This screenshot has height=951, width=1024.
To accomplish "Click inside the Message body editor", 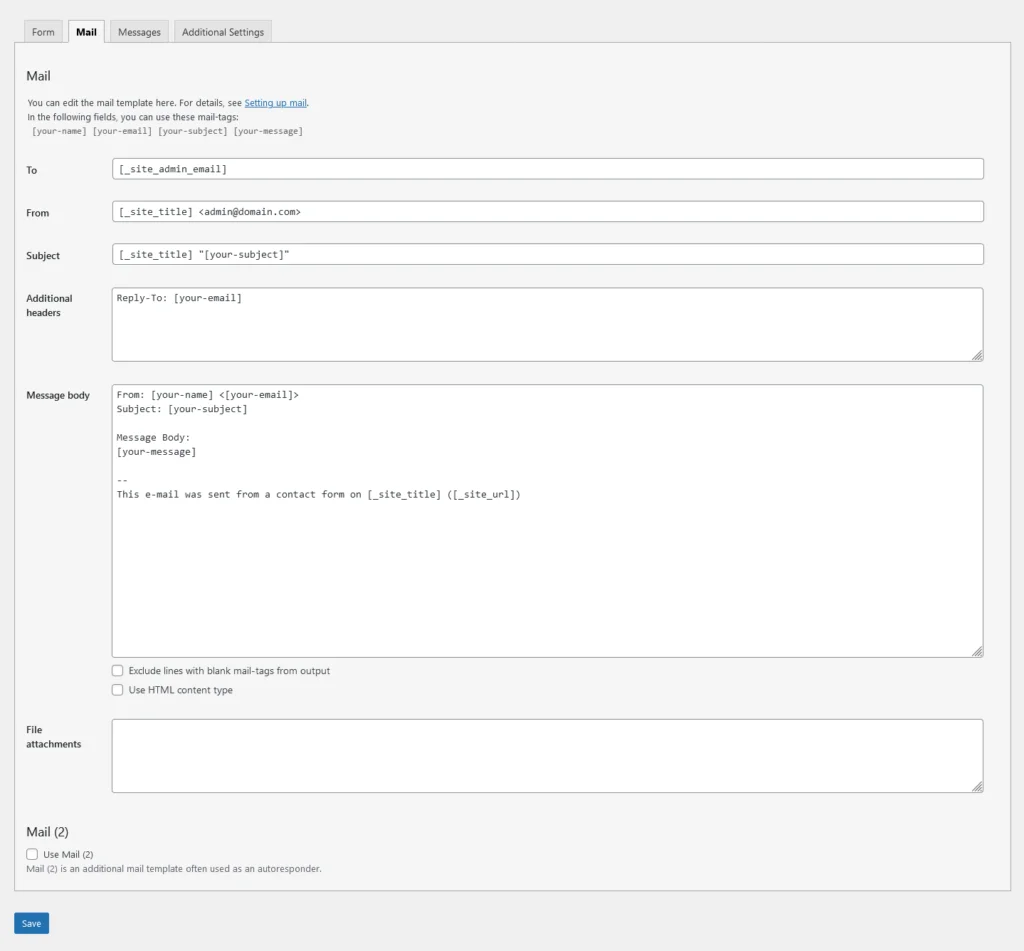I will [x=547, y=520].
